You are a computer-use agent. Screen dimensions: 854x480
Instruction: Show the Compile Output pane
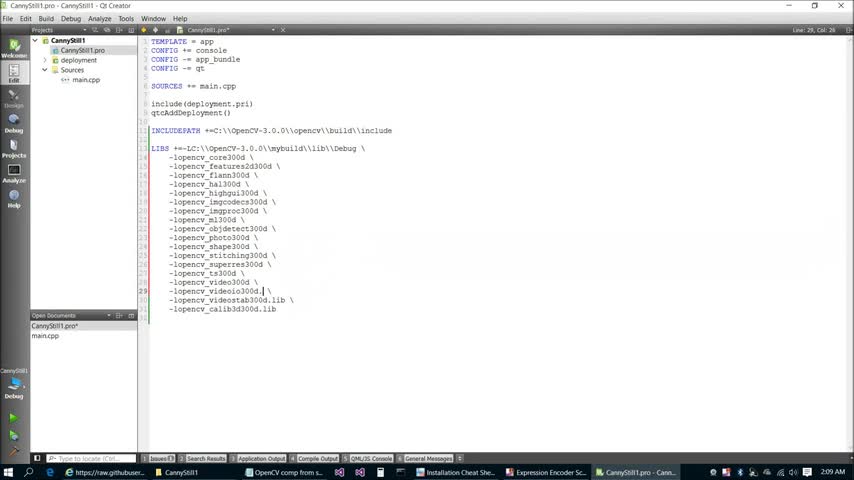coord(314,459)
